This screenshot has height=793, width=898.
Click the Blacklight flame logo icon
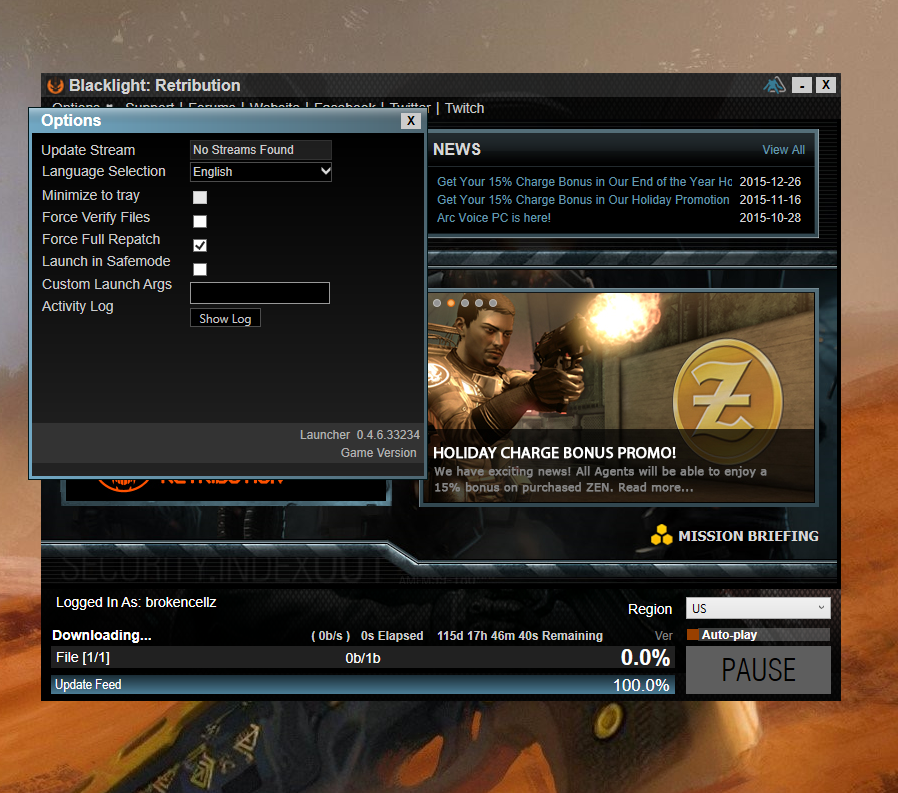(x=56, y=85)
